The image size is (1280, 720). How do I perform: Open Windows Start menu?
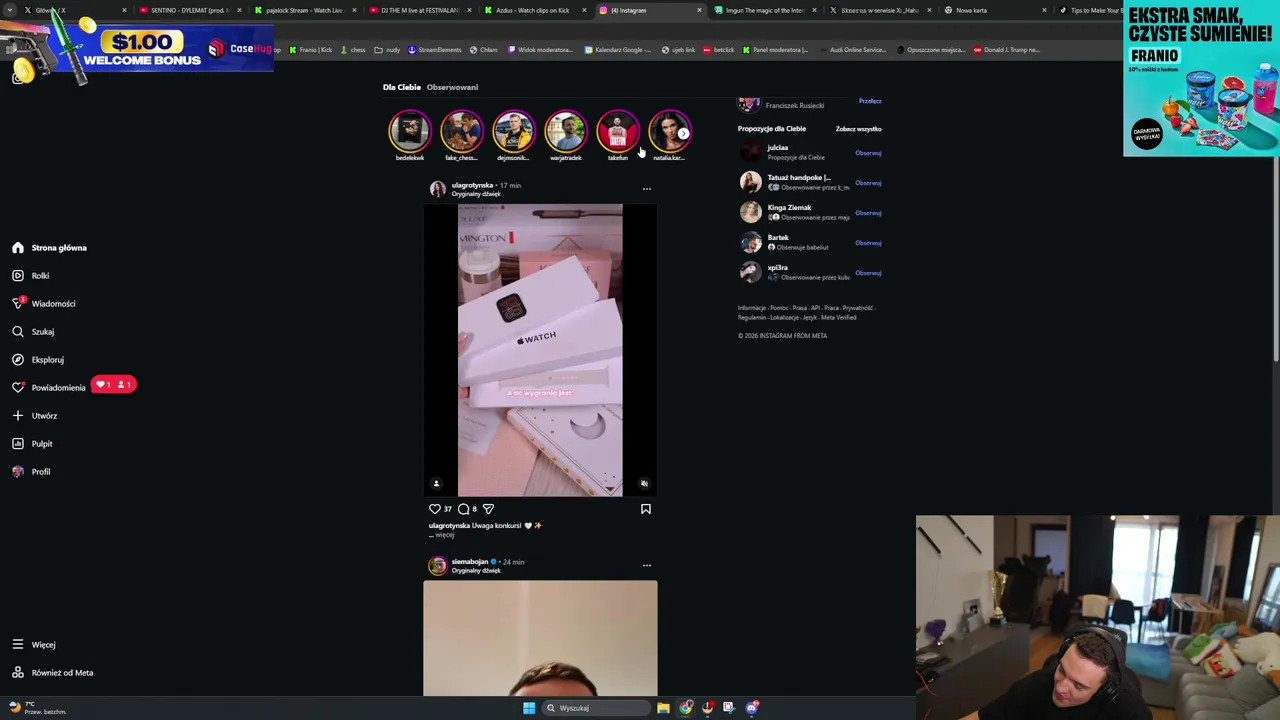point(529,708)
